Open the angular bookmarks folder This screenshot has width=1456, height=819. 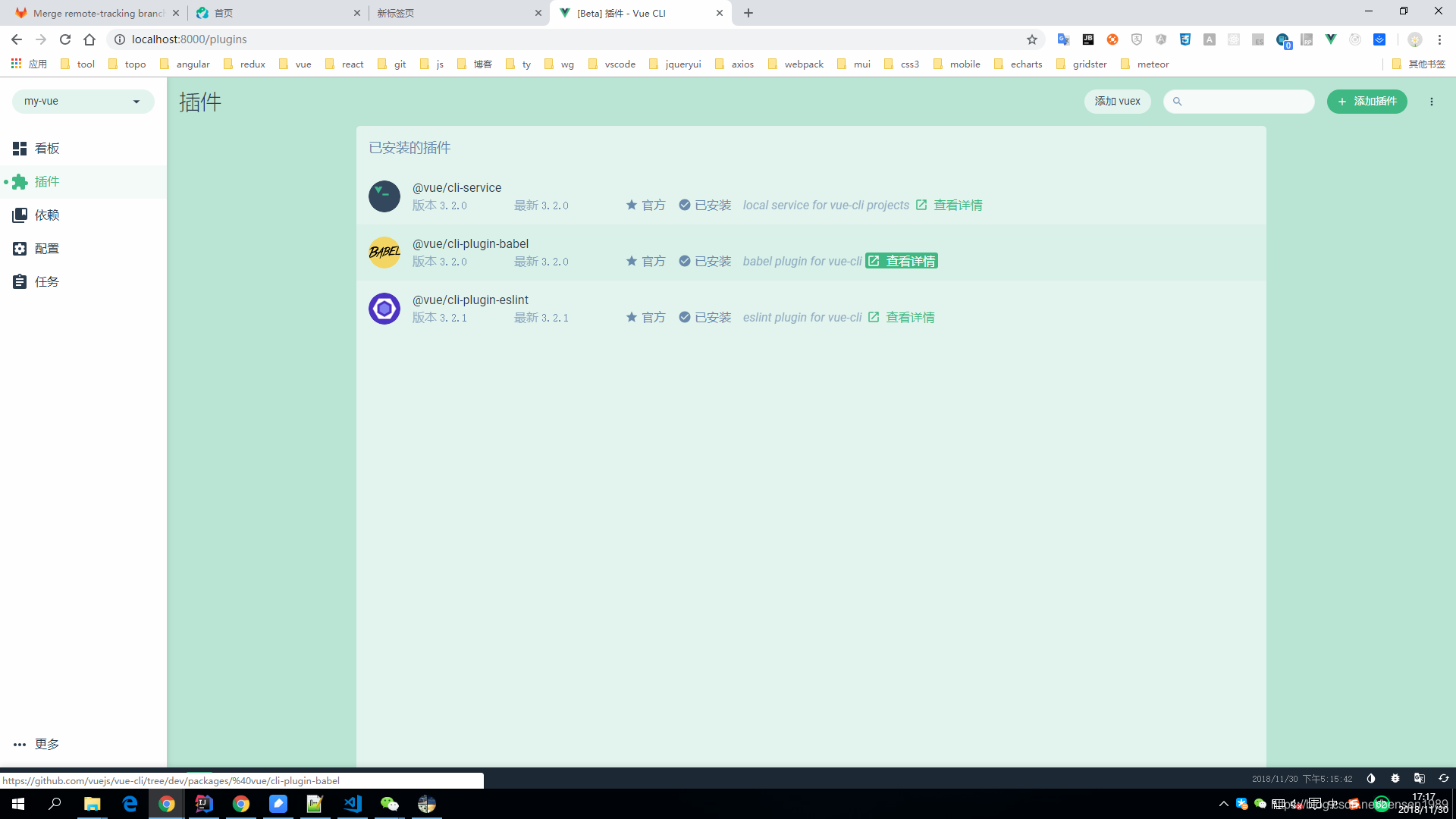(185, 64)
